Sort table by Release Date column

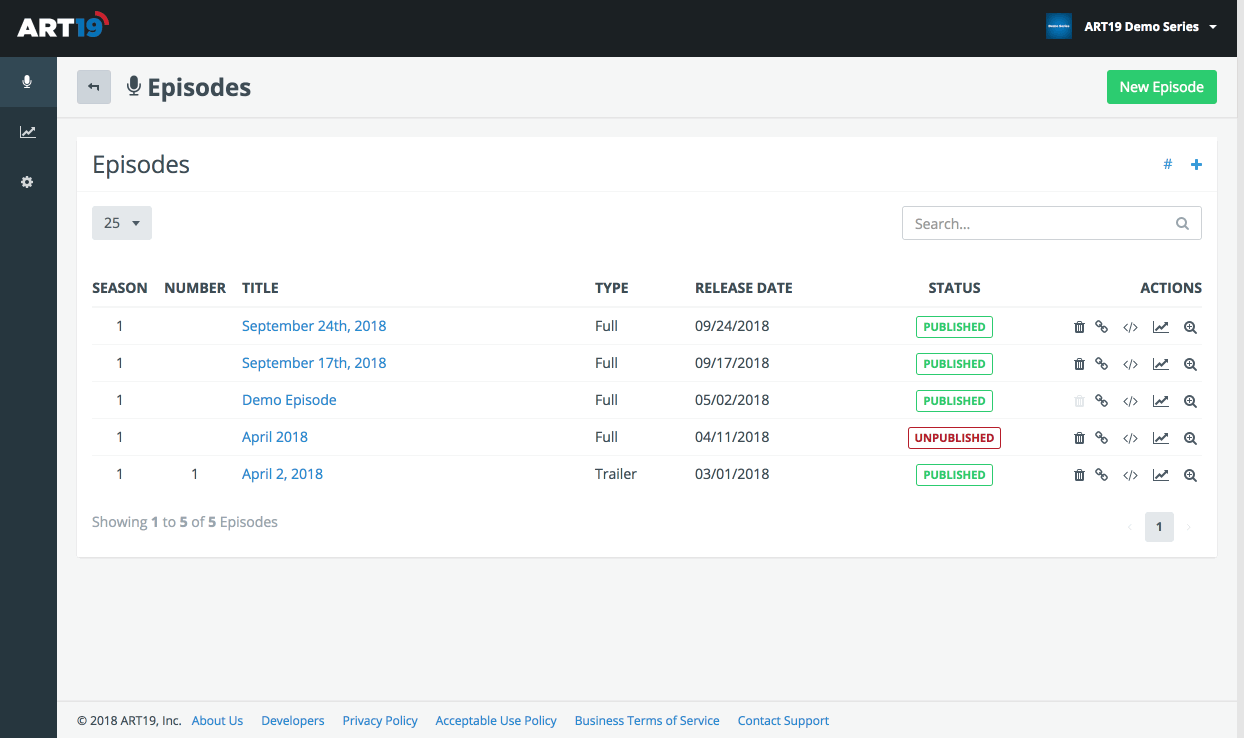[x=743, y=288]
